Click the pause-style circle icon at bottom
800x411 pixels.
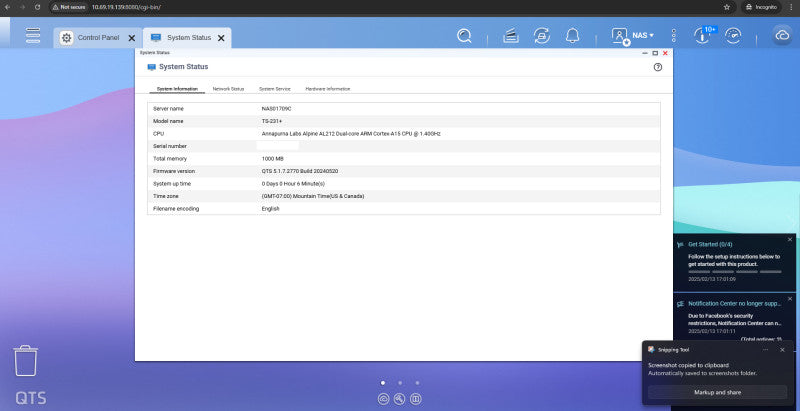pyautogui.click(x=416, y=399)
